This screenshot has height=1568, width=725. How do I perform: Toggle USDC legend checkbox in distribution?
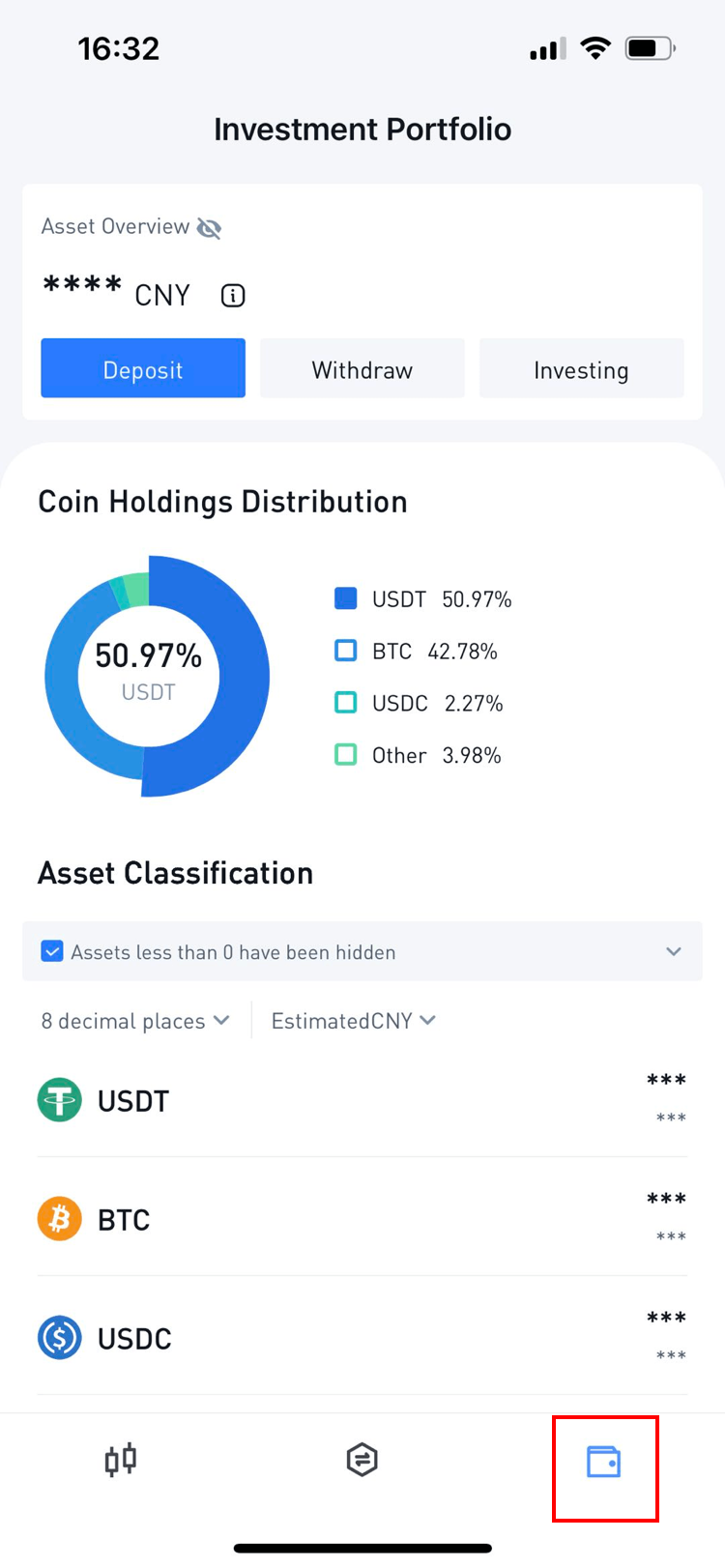pyautogui.click(x=346, y=703)
